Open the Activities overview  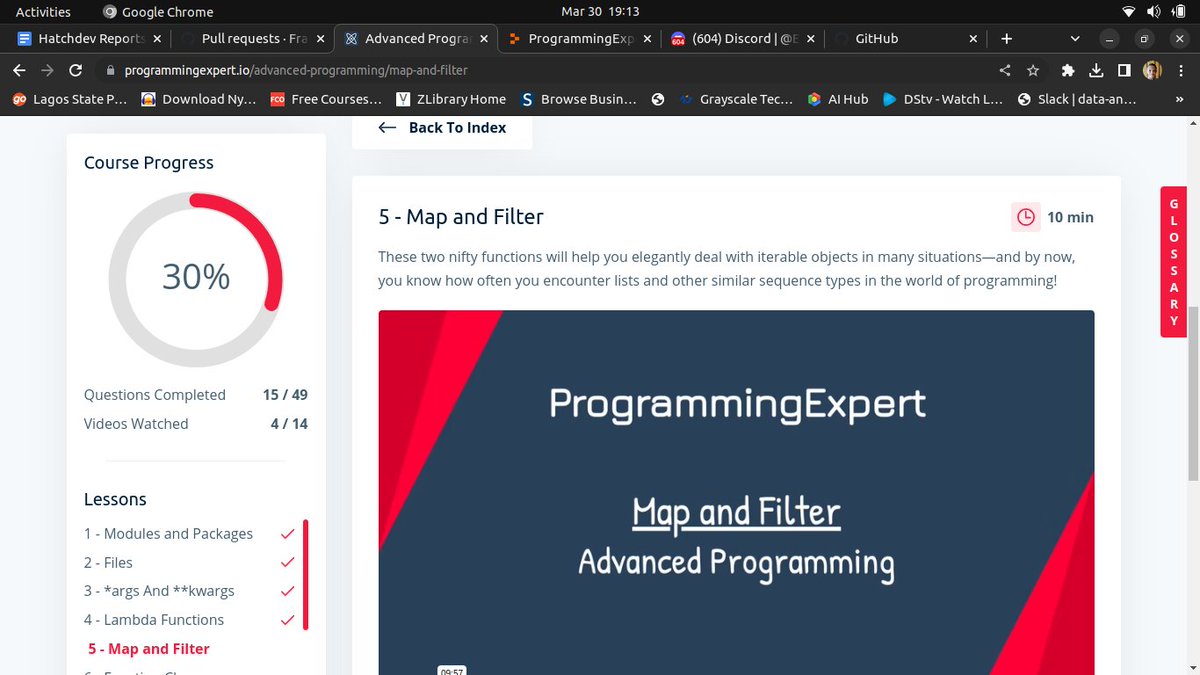(x=43, y=12)
